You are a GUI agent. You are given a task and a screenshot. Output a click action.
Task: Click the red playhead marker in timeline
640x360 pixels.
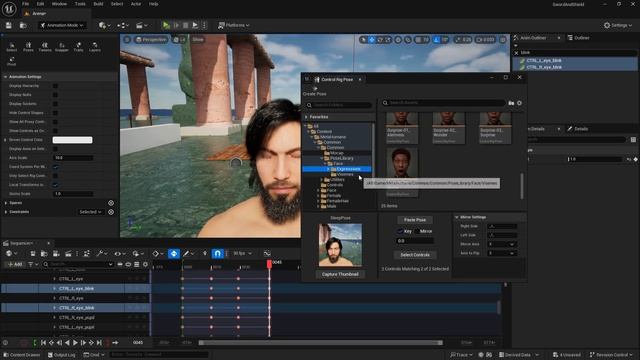pos(269,264)
